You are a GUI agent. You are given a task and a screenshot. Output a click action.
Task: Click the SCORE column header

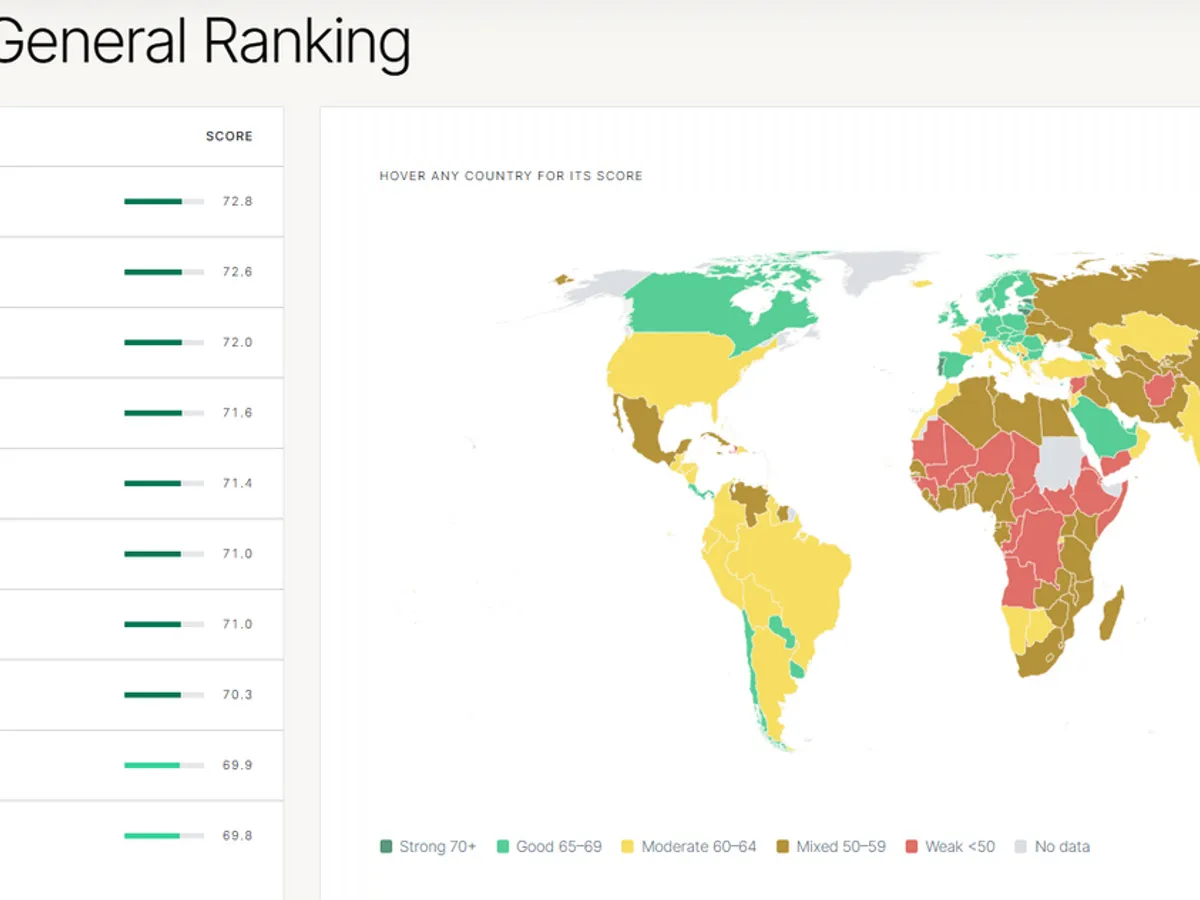point(229,136)
